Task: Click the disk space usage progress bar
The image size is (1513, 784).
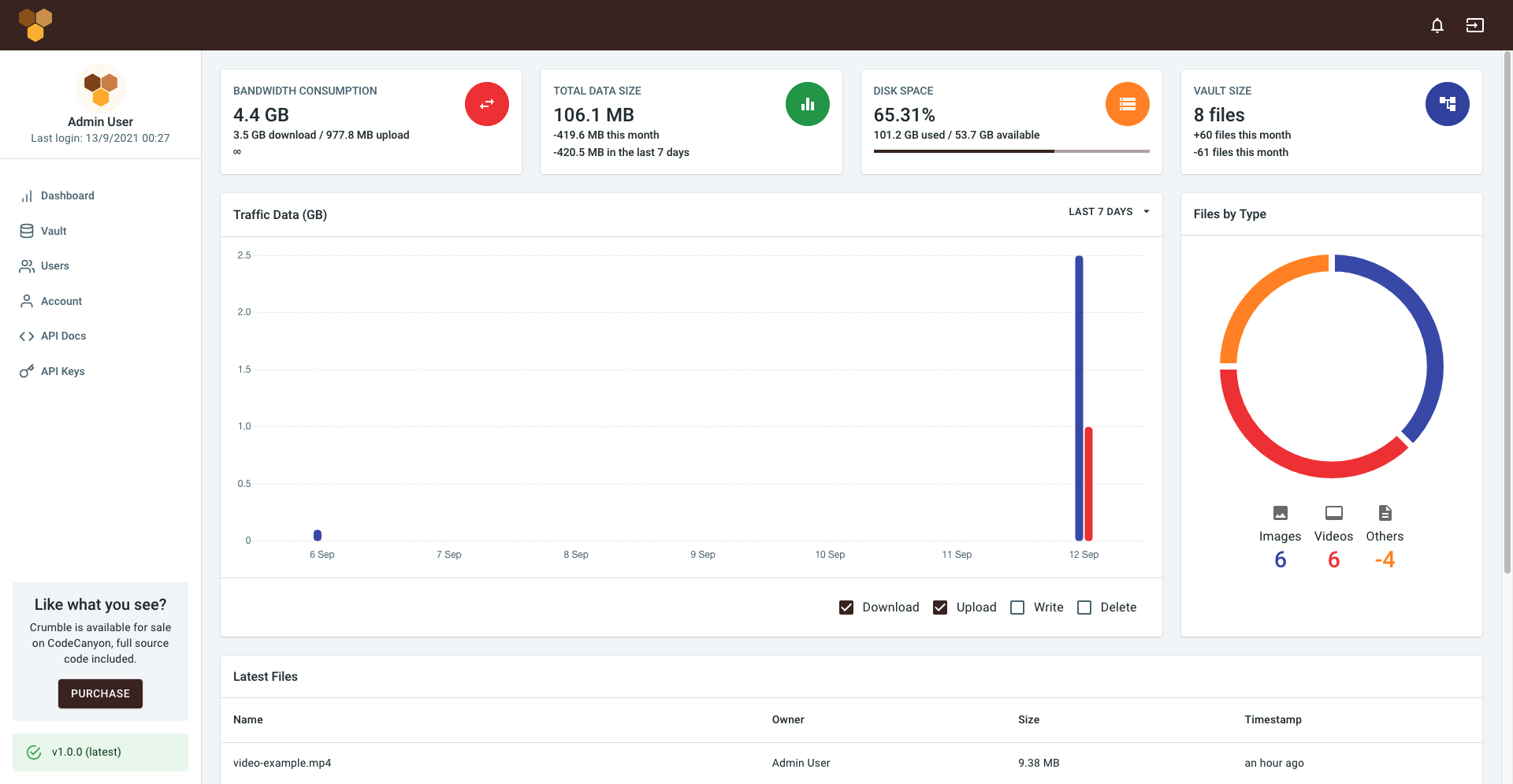Action: point(1011,151)
